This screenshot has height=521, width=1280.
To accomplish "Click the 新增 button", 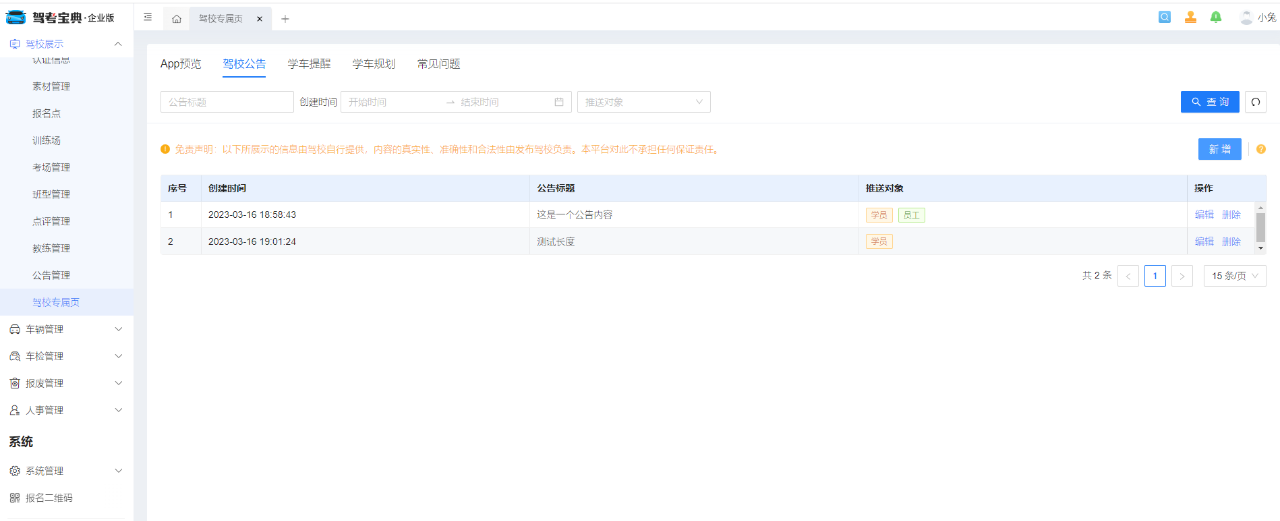I will pos(1220,149).
